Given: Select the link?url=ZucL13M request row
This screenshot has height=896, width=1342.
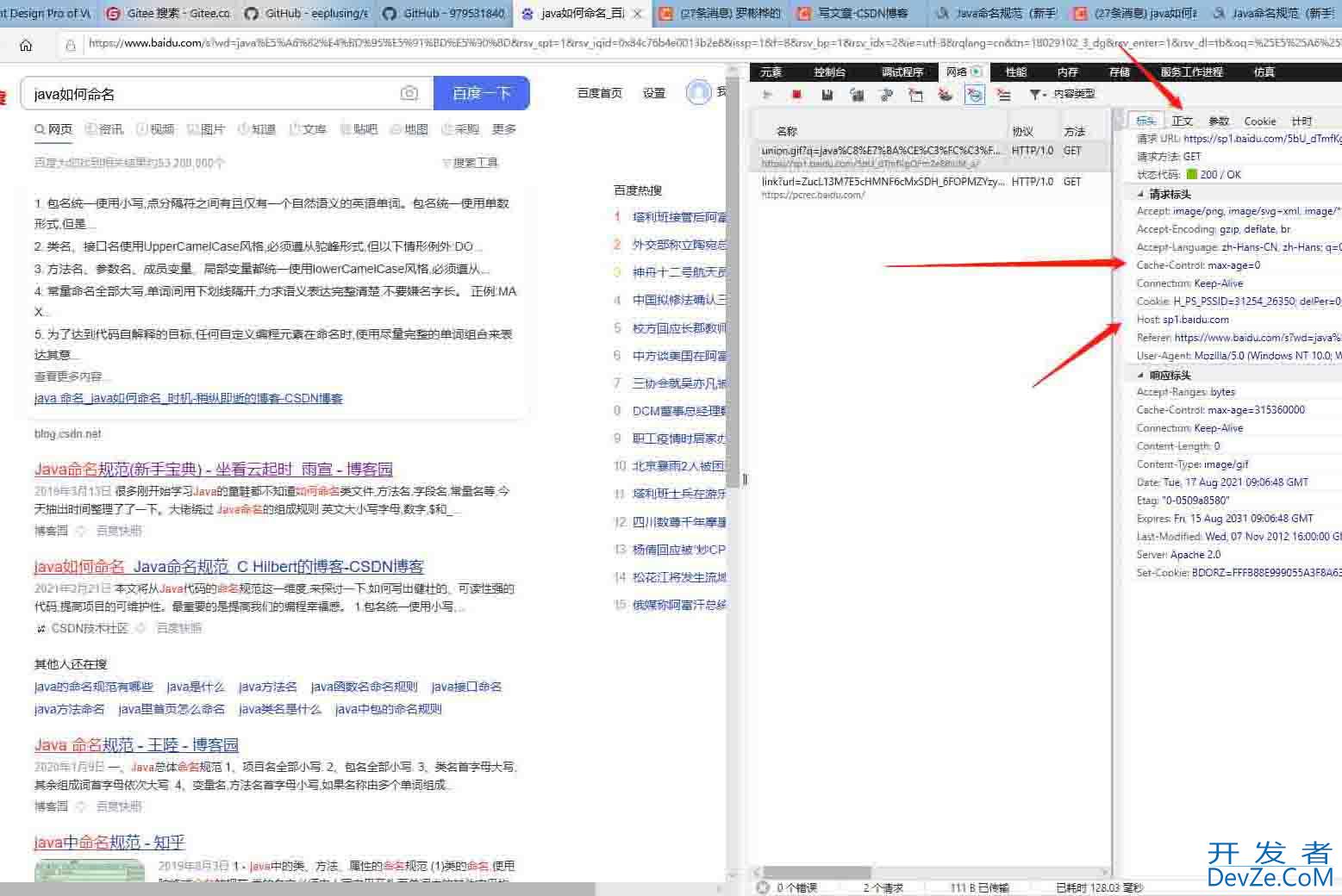Looking at the screenshot, I should click(x=931, y=188).
